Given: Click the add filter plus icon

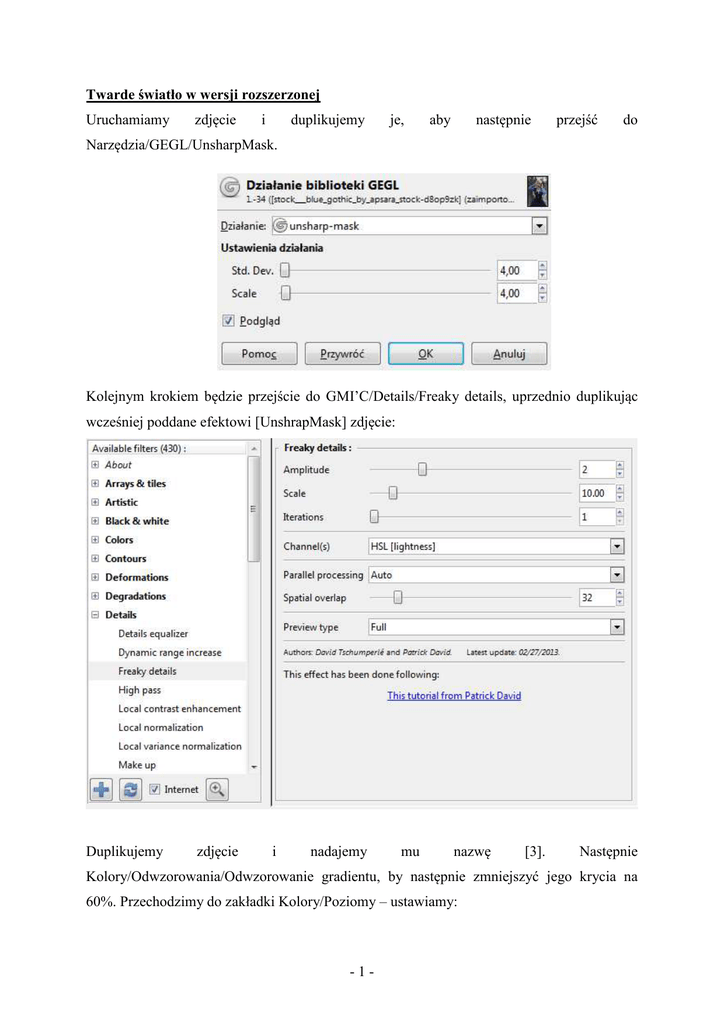Looking at the screenshot, I should 101,790.
